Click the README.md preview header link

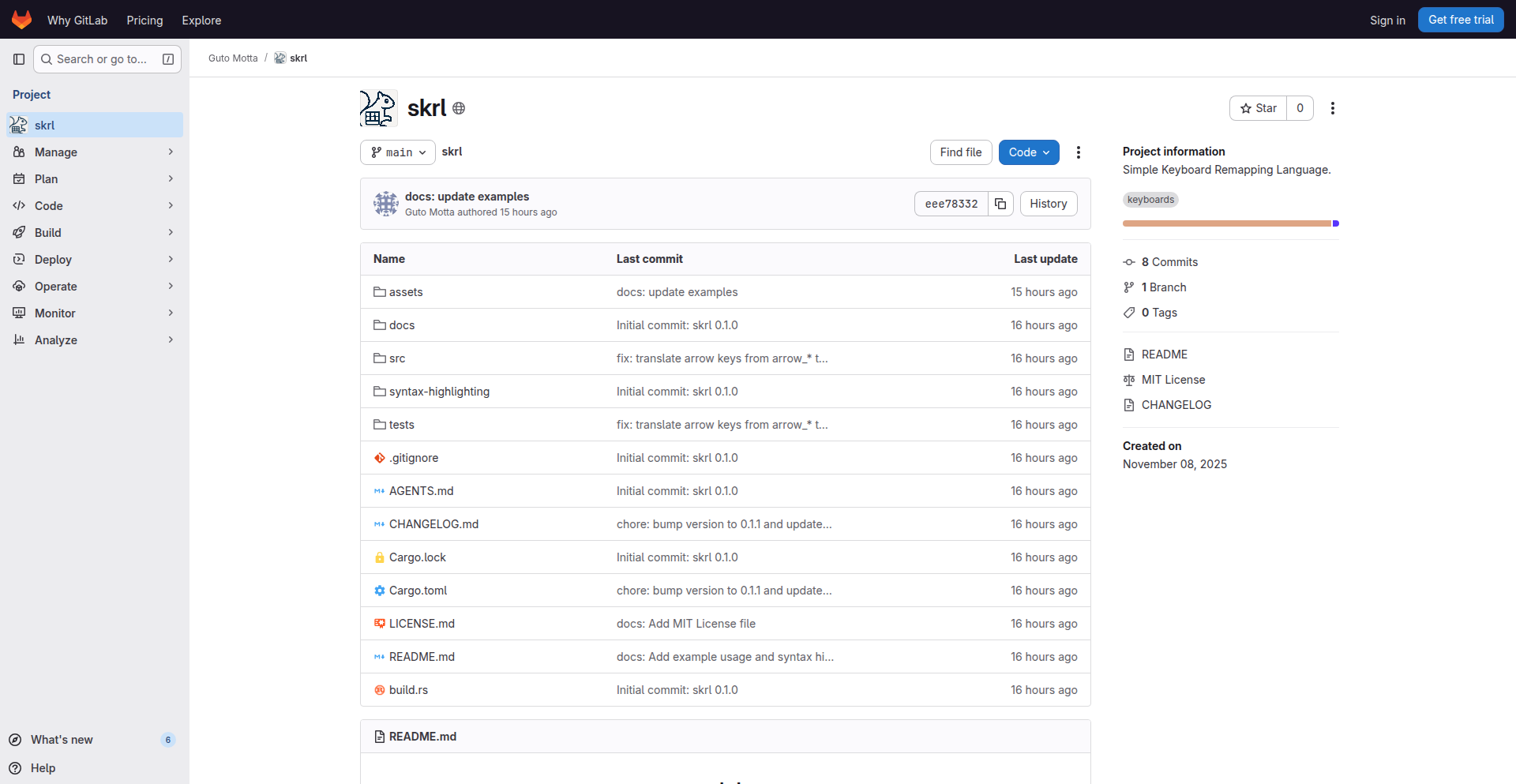tap(422, 737)
